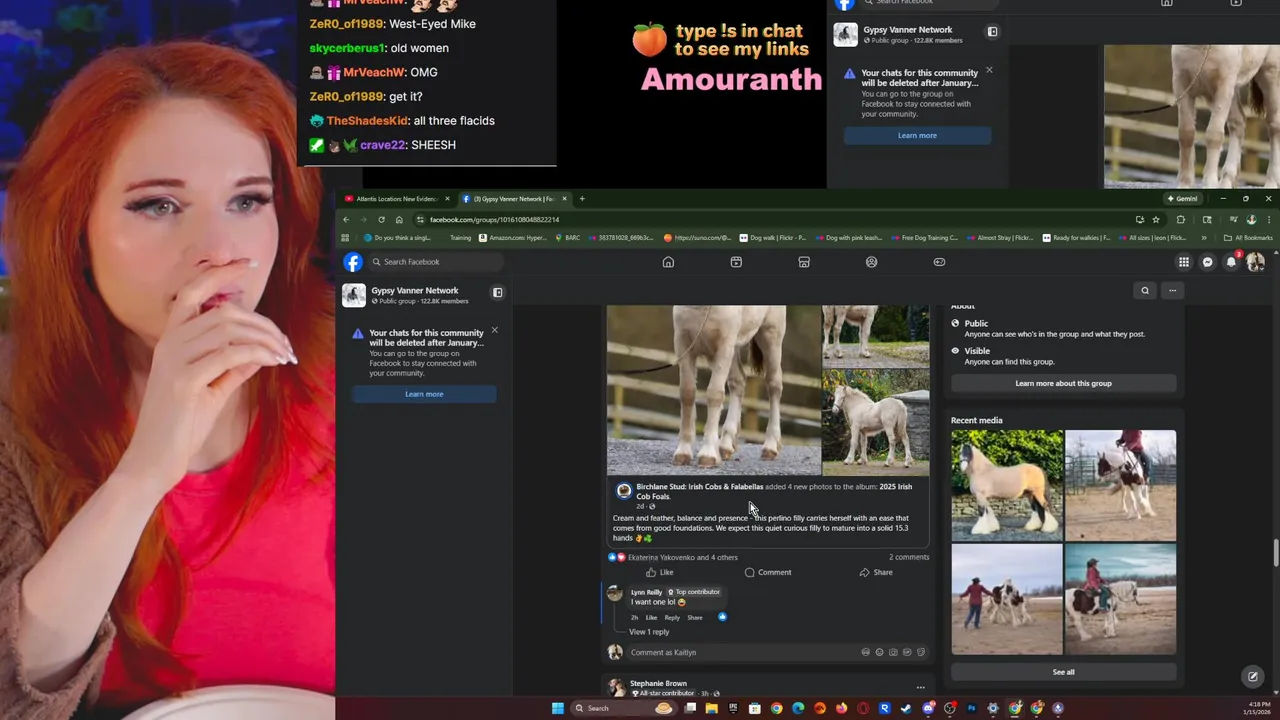Open File Explorer from the taskbar
This screenshot has height=720, width=1280.
tap(711, 708)
